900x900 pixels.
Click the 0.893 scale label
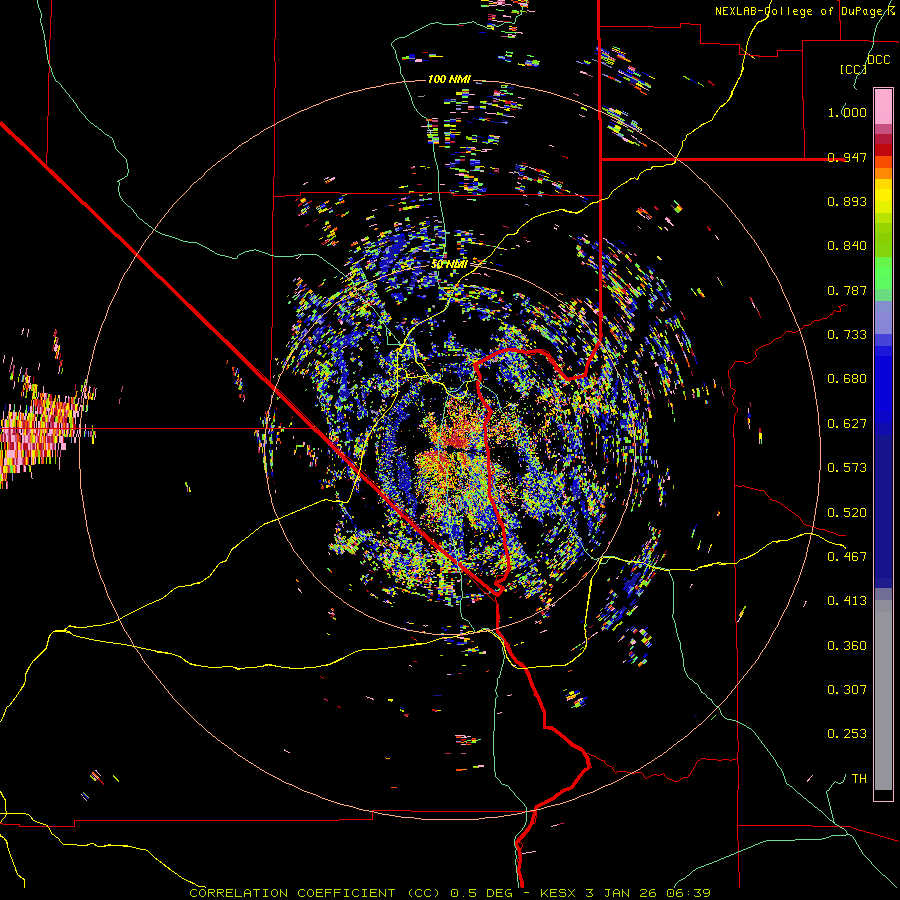point(847,201)
